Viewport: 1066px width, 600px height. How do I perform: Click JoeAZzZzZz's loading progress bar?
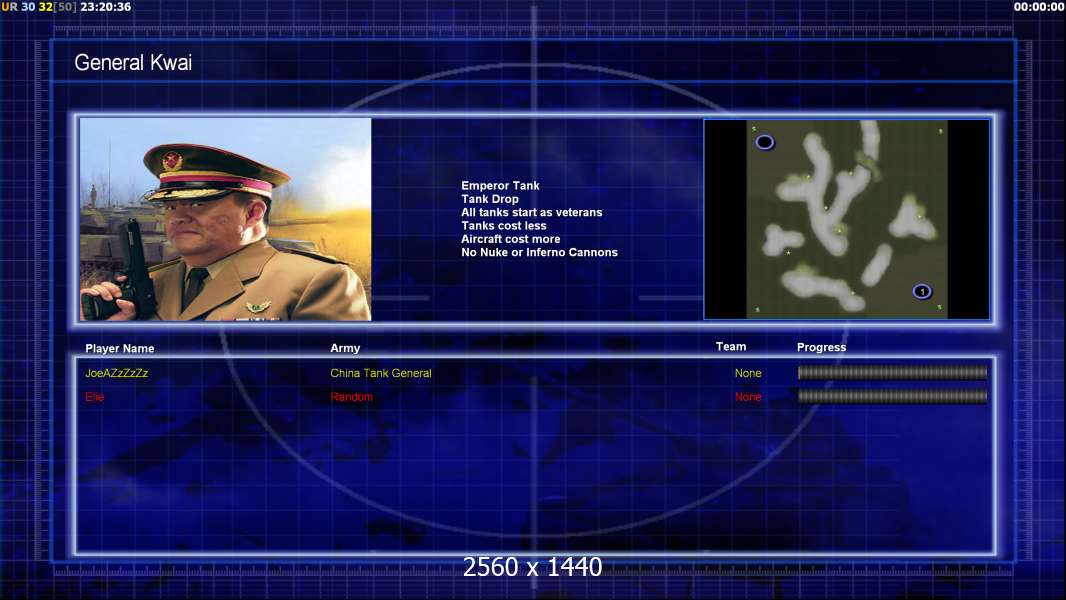893,372
